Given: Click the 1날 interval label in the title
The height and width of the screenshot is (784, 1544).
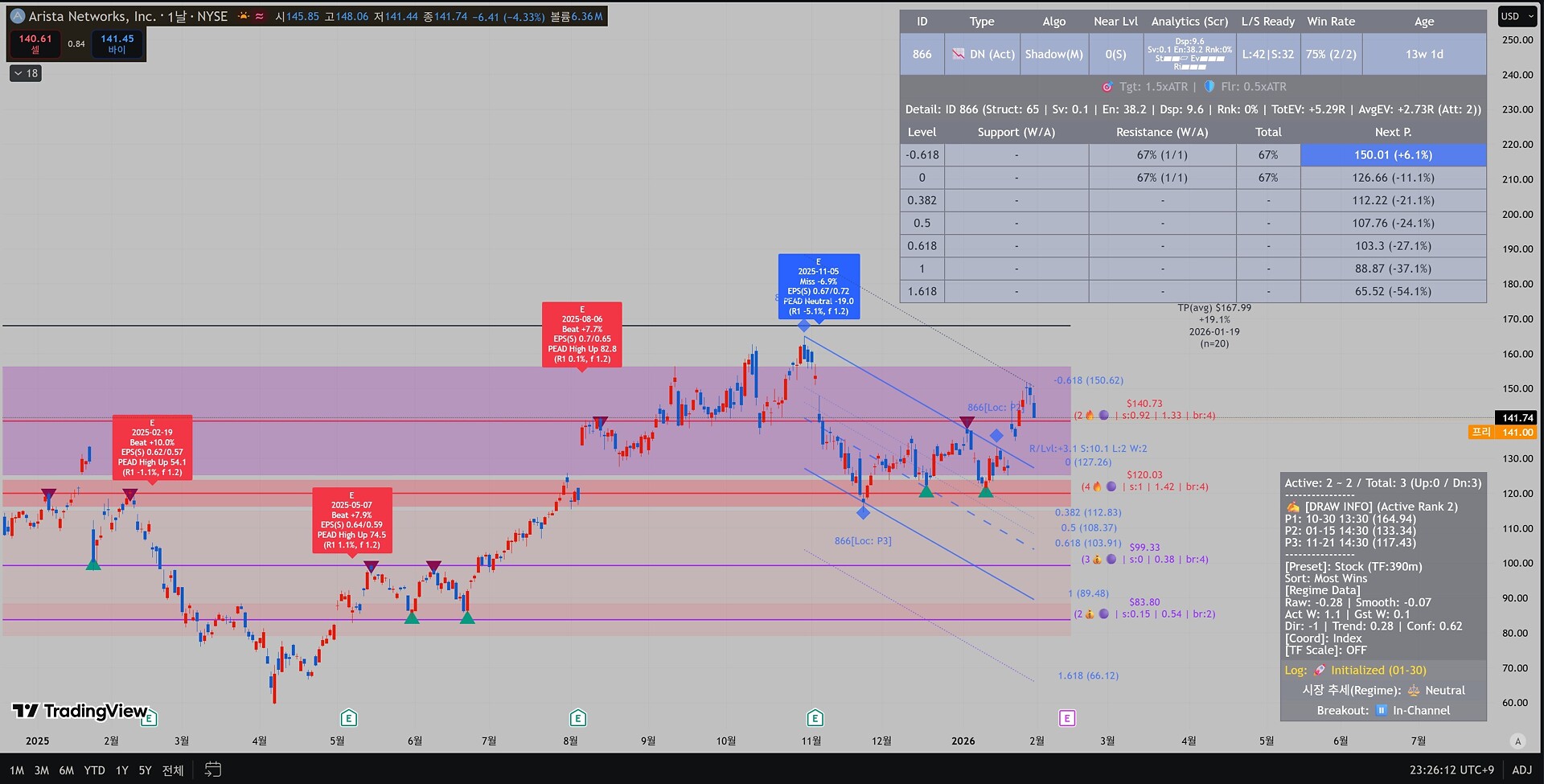Looking at the screenshot, I should coord(177,16).
